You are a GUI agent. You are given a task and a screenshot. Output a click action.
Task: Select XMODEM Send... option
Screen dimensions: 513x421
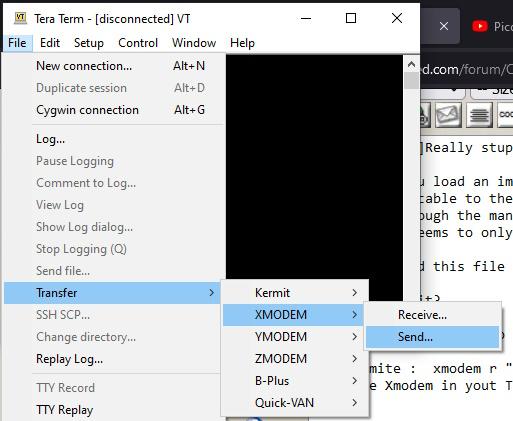coord(432,337)
